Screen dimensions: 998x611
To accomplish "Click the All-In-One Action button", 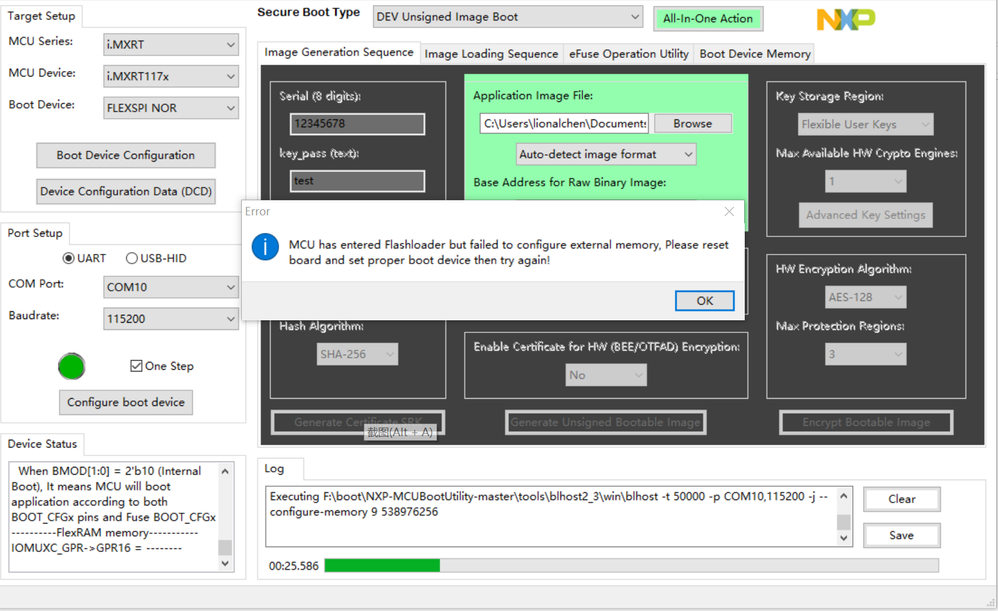I will click(708, 18).
